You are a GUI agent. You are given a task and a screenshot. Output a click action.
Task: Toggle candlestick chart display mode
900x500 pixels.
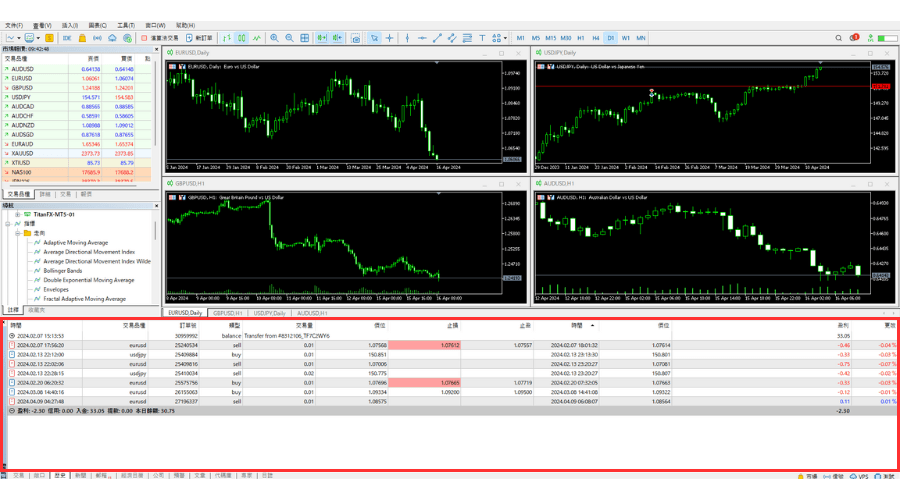coord(241,38)
